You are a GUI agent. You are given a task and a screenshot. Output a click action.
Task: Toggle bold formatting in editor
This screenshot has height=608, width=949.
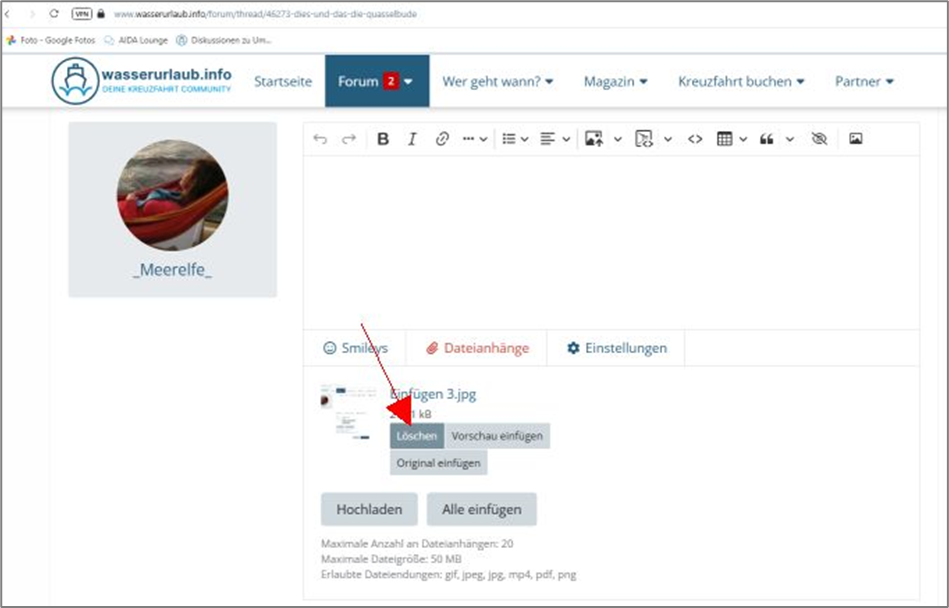click(x=383, y=139)
